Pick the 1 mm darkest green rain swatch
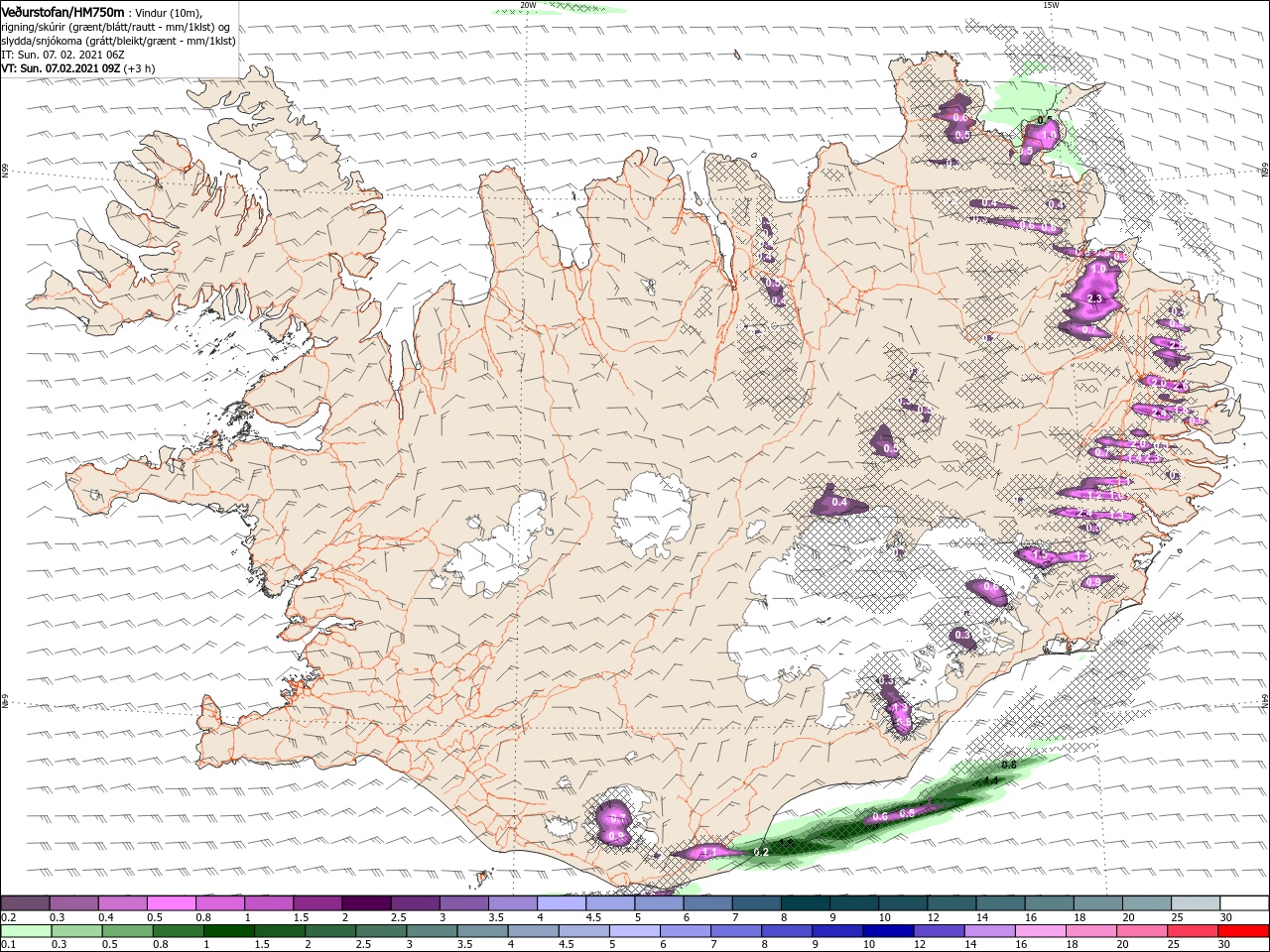Viewport: 1270px width, 952px height. pyautogui.click(x=228, y=931)
